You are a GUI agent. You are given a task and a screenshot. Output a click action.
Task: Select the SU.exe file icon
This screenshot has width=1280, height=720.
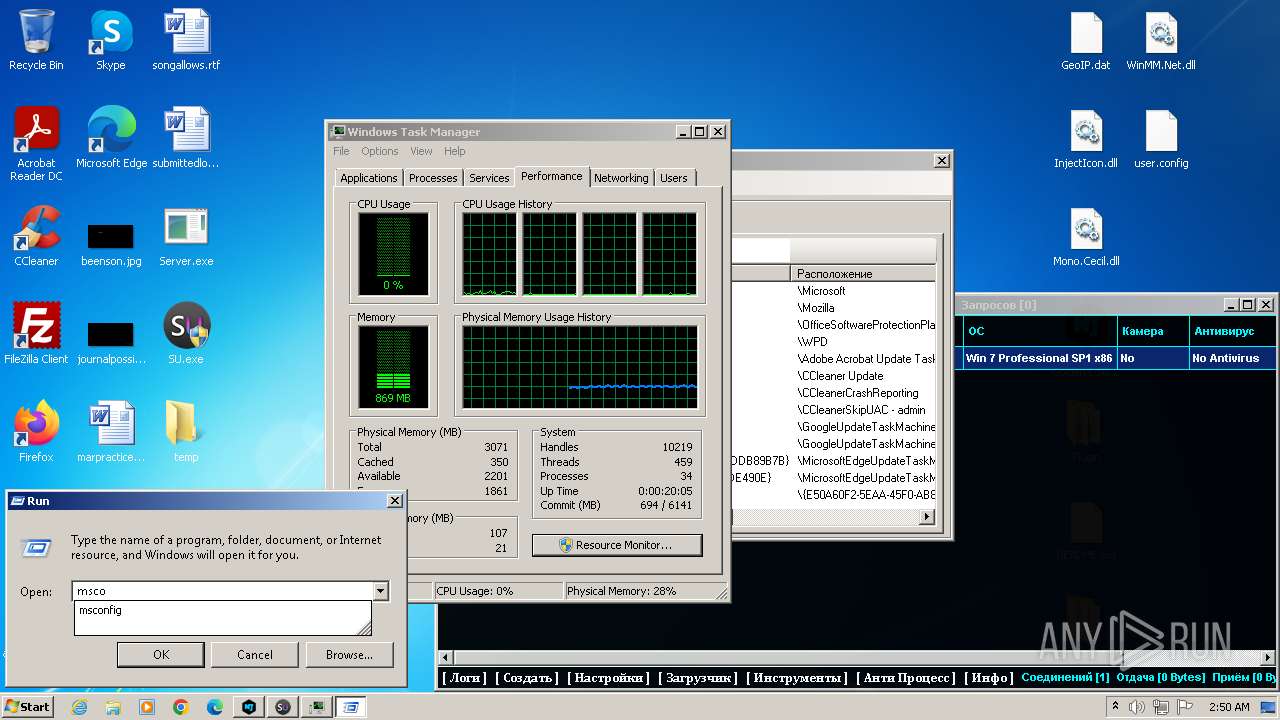point(186,334)
